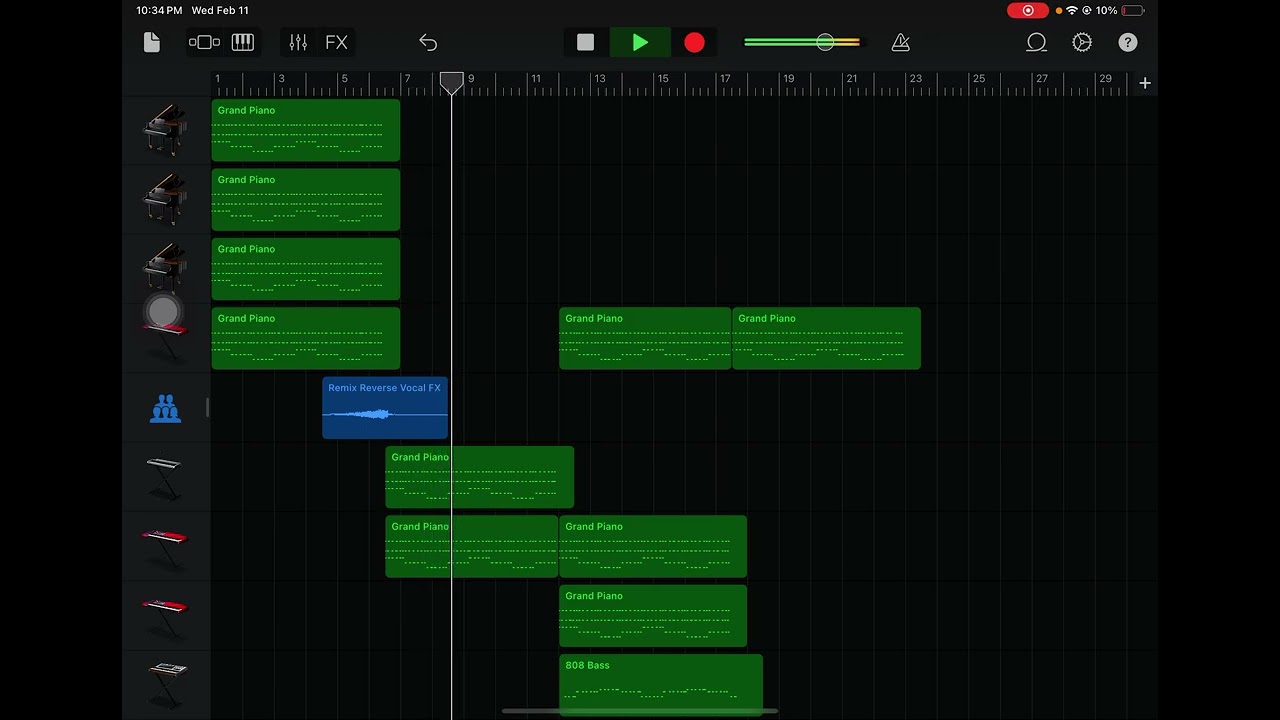Viewport: 1280px width, 720px height.
Task: Tap bar 13 on the ruler
Action: tap(599, 78)
